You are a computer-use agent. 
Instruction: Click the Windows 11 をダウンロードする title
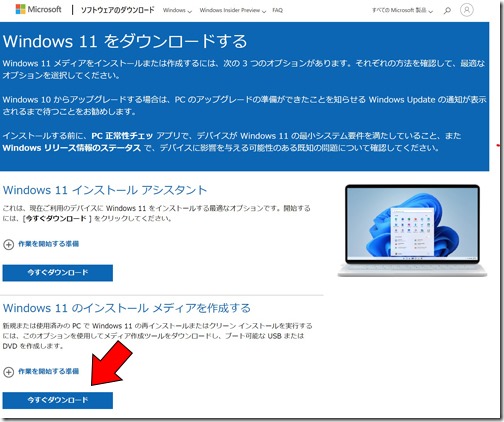125,41
